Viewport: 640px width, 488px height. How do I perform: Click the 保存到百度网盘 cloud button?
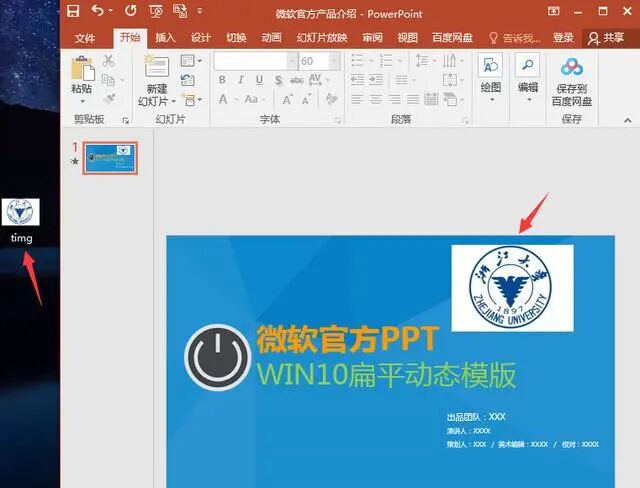[571, 82]
